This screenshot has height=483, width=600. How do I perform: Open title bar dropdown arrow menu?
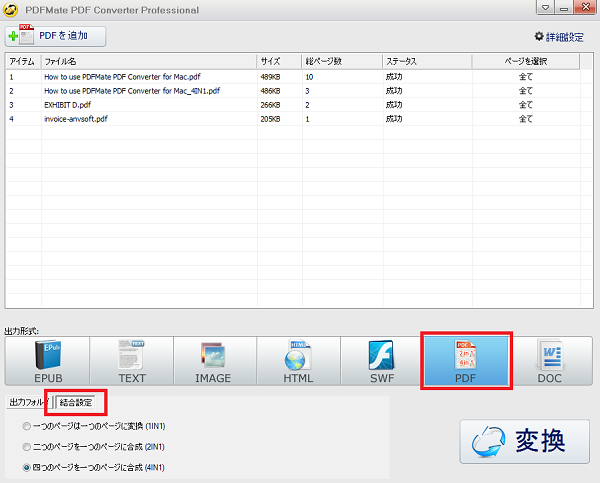545,7
